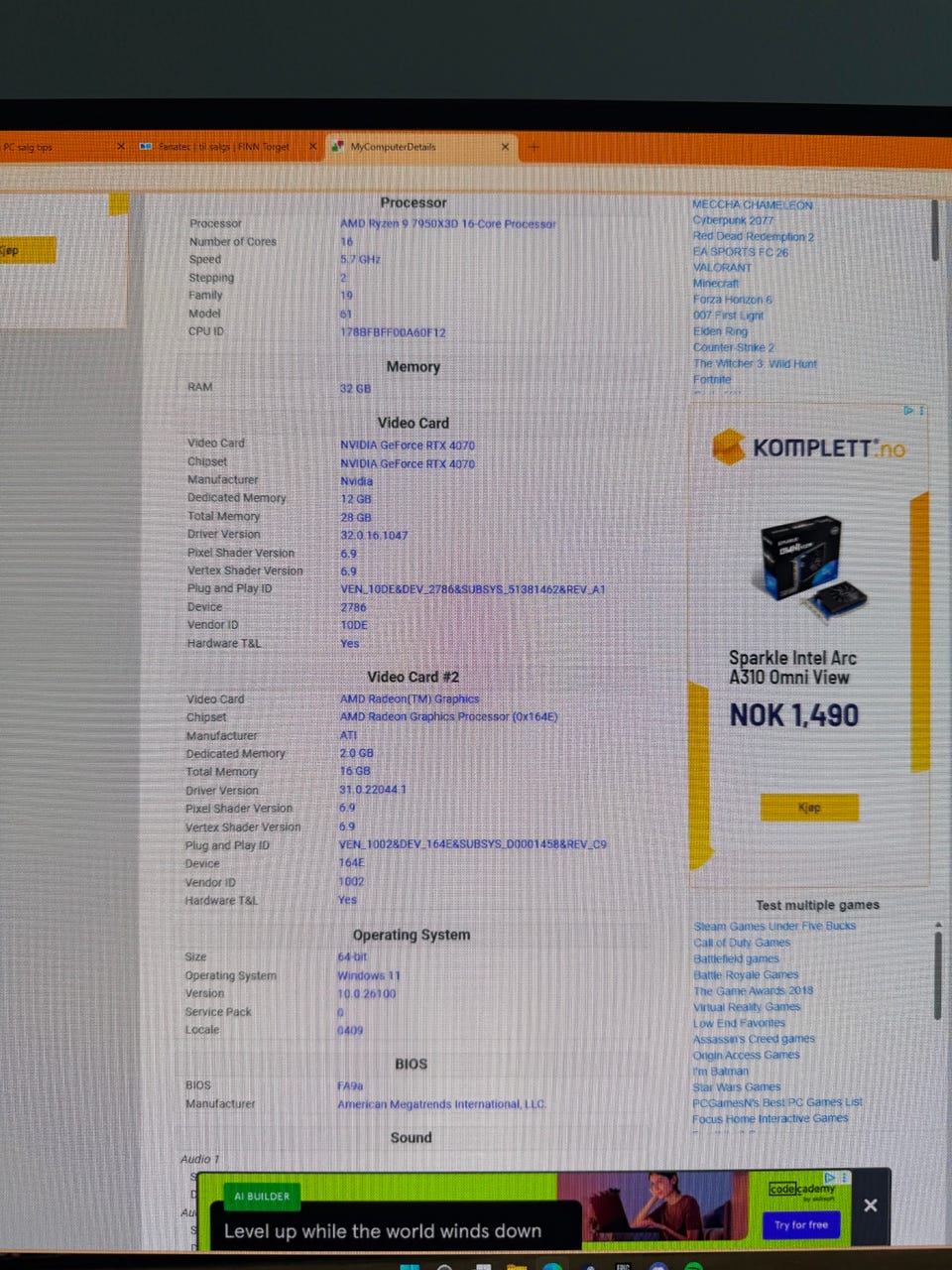This screenshot has height=1270, width=952.
Task: Click AdChoices icon on Komplett ad
Action: [x=908, y=410]
